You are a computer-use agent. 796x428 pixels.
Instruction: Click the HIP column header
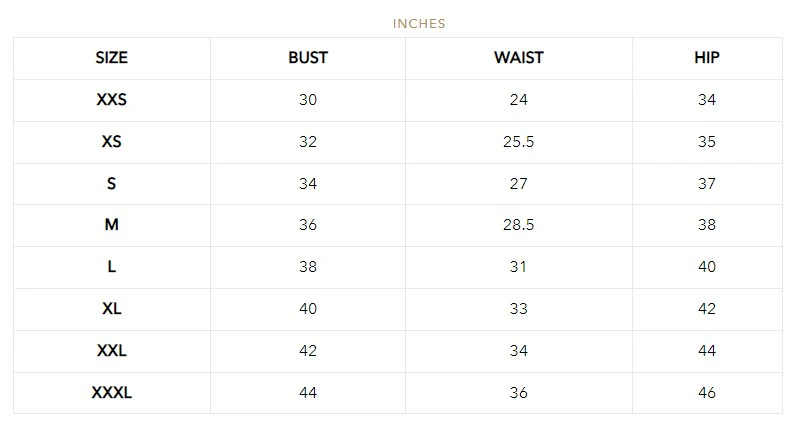(706, 58)
